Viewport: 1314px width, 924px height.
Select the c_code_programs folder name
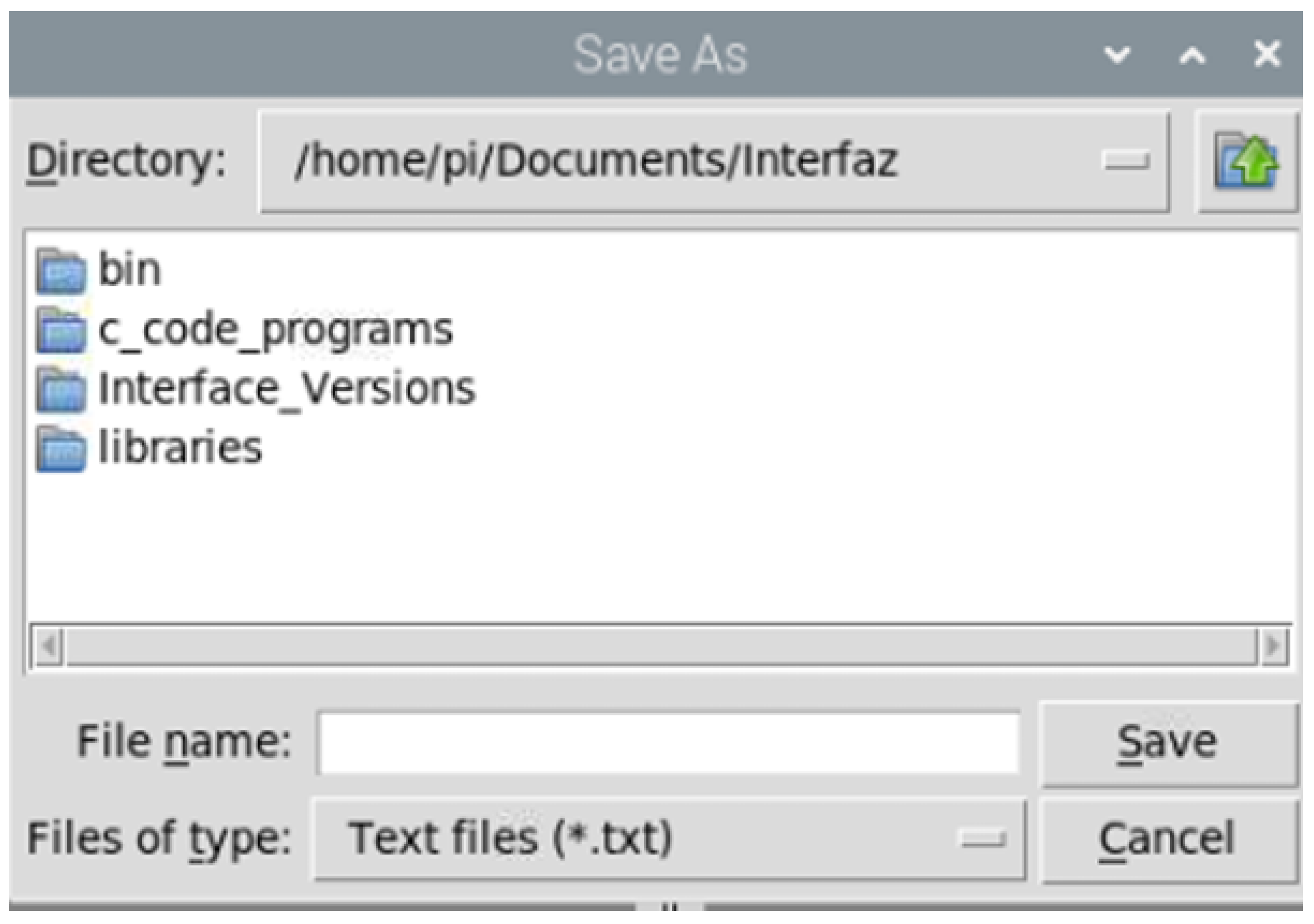point(276,330)
